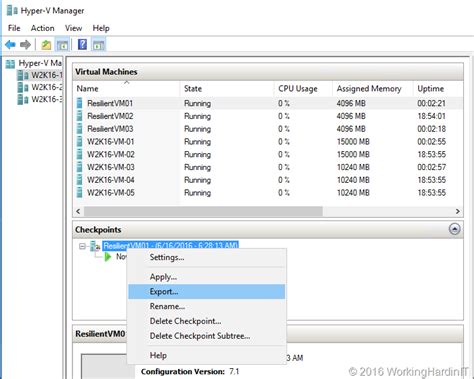The width and height of the screenshot is (474, 379).
Task: Select the W2K16-VM-02 row name
Action: (x=111, y=154)
